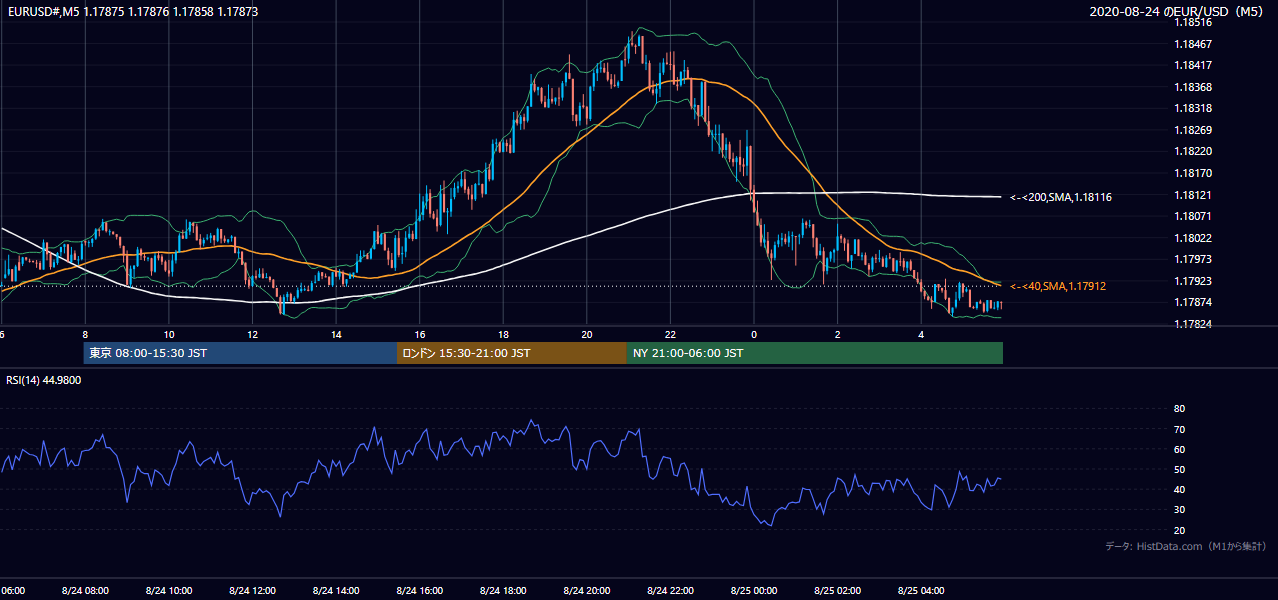Image resolution: width=1278 pixels, height=600 pixels.
Task: Click time label 8/24 08:00
Action: coord(85,590)
